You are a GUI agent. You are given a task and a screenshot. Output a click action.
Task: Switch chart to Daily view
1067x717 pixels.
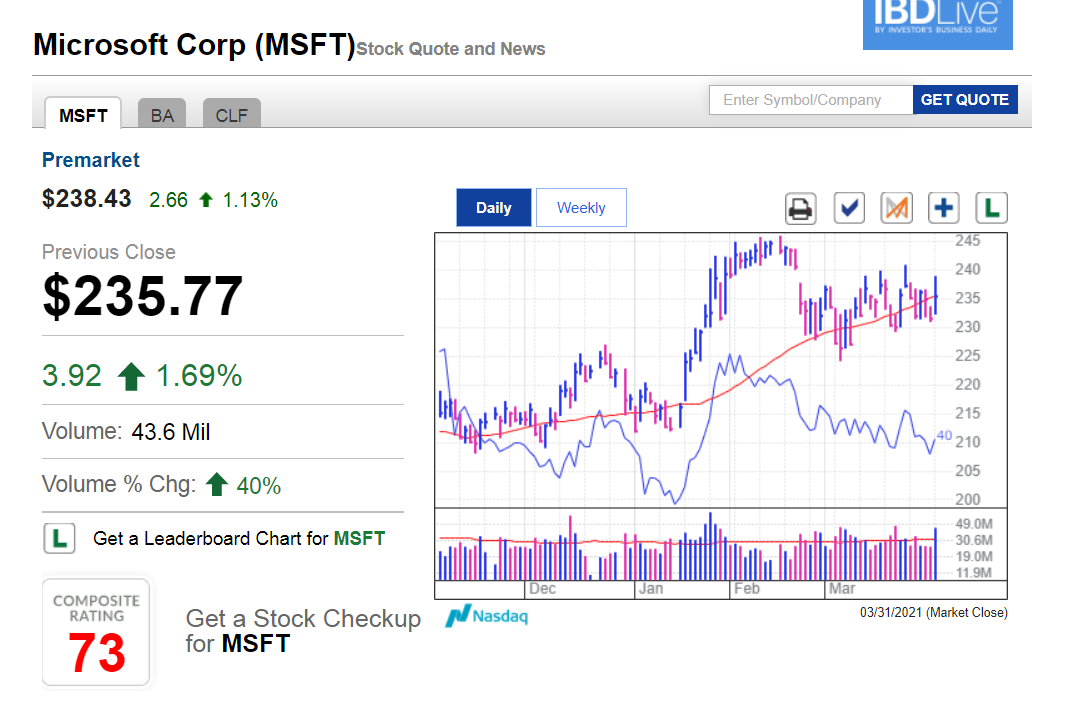(x=494, y=208)
